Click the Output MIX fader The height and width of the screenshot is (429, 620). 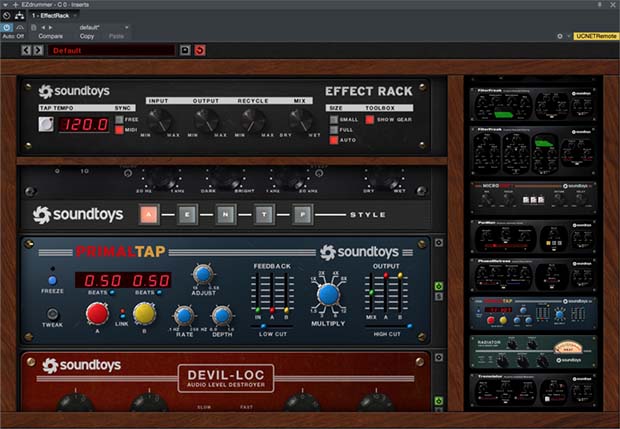coord(371,293)
